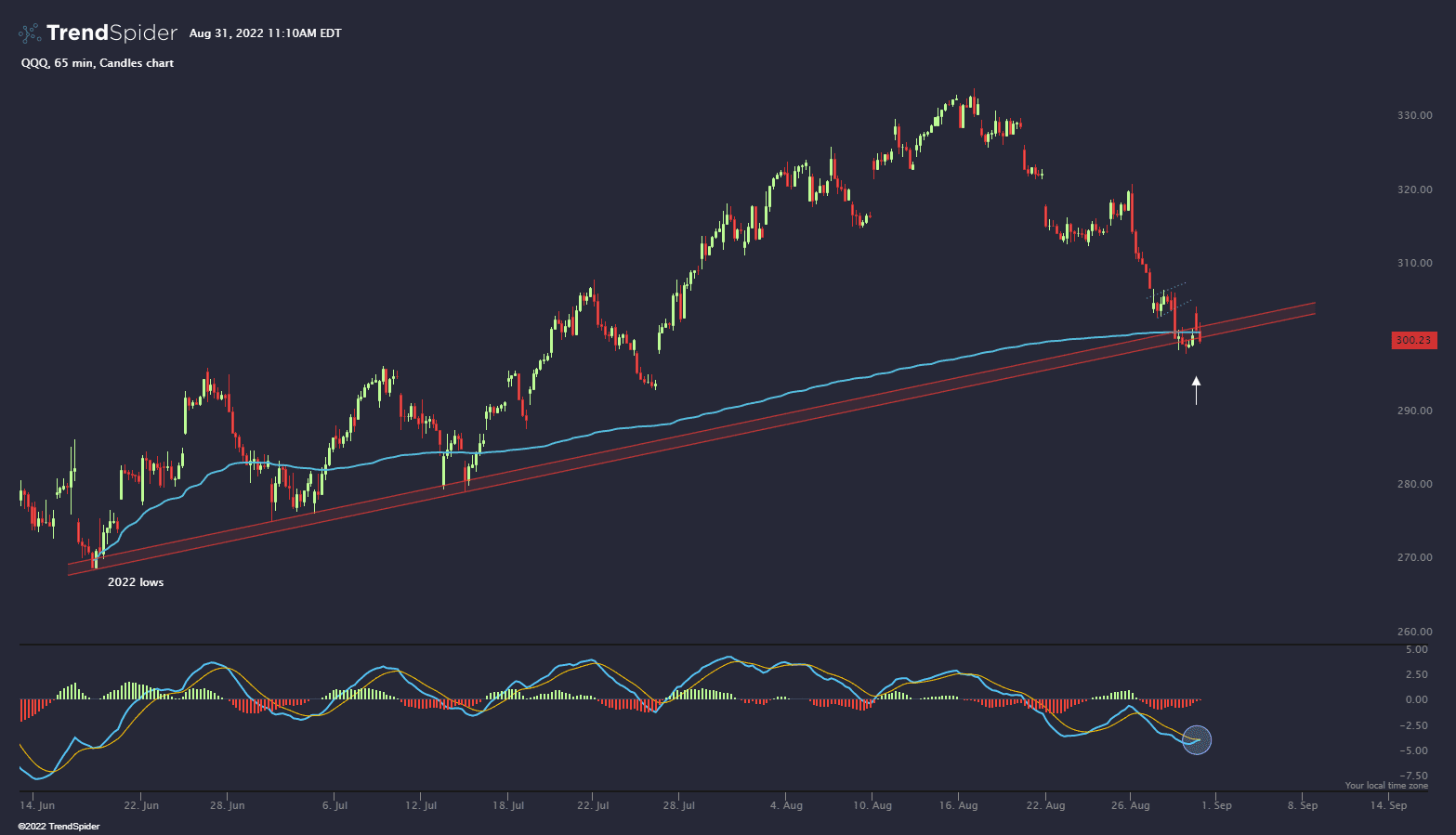Open the QQQ symbol selector label
The width and height of the screenshot is (1456, 835).
tap(31, 63)
